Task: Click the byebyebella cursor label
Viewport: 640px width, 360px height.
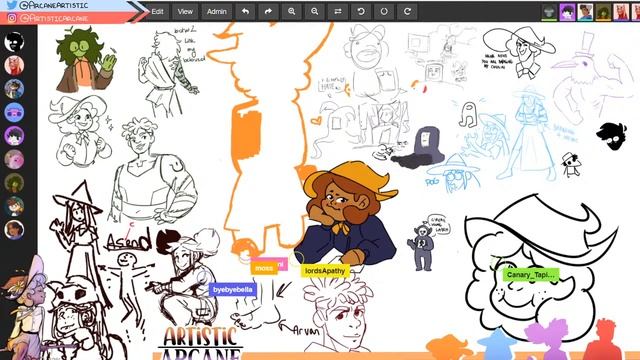Action: [233, 290]
